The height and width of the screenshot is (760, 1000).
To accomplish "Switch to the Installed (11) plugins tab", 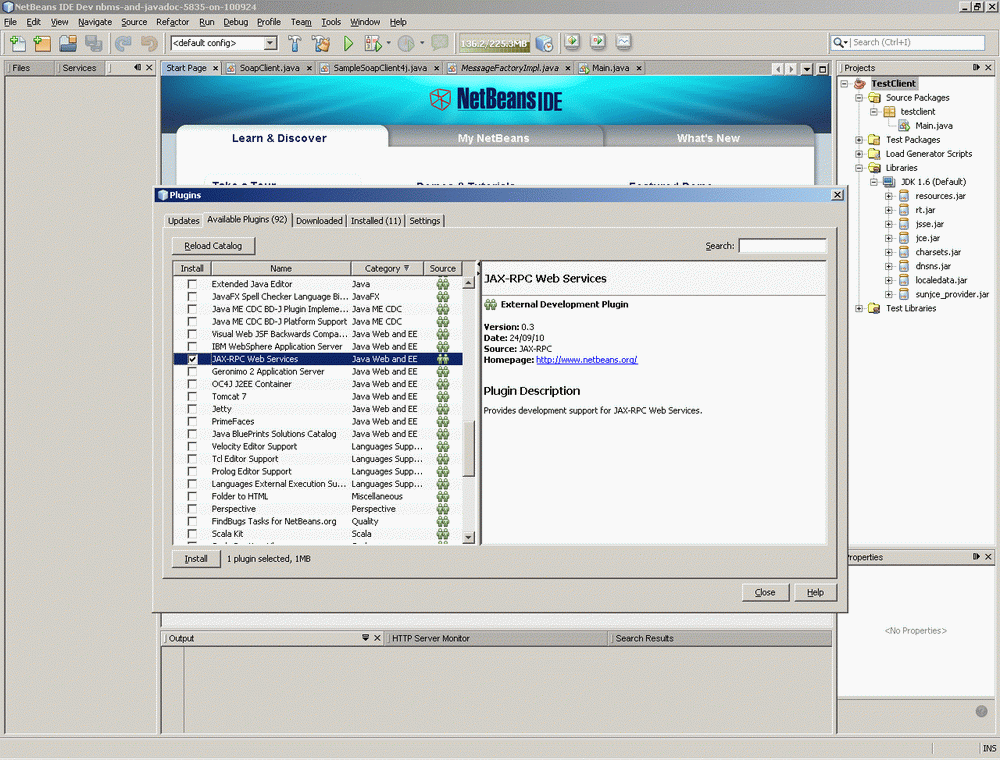I will 376,221.
